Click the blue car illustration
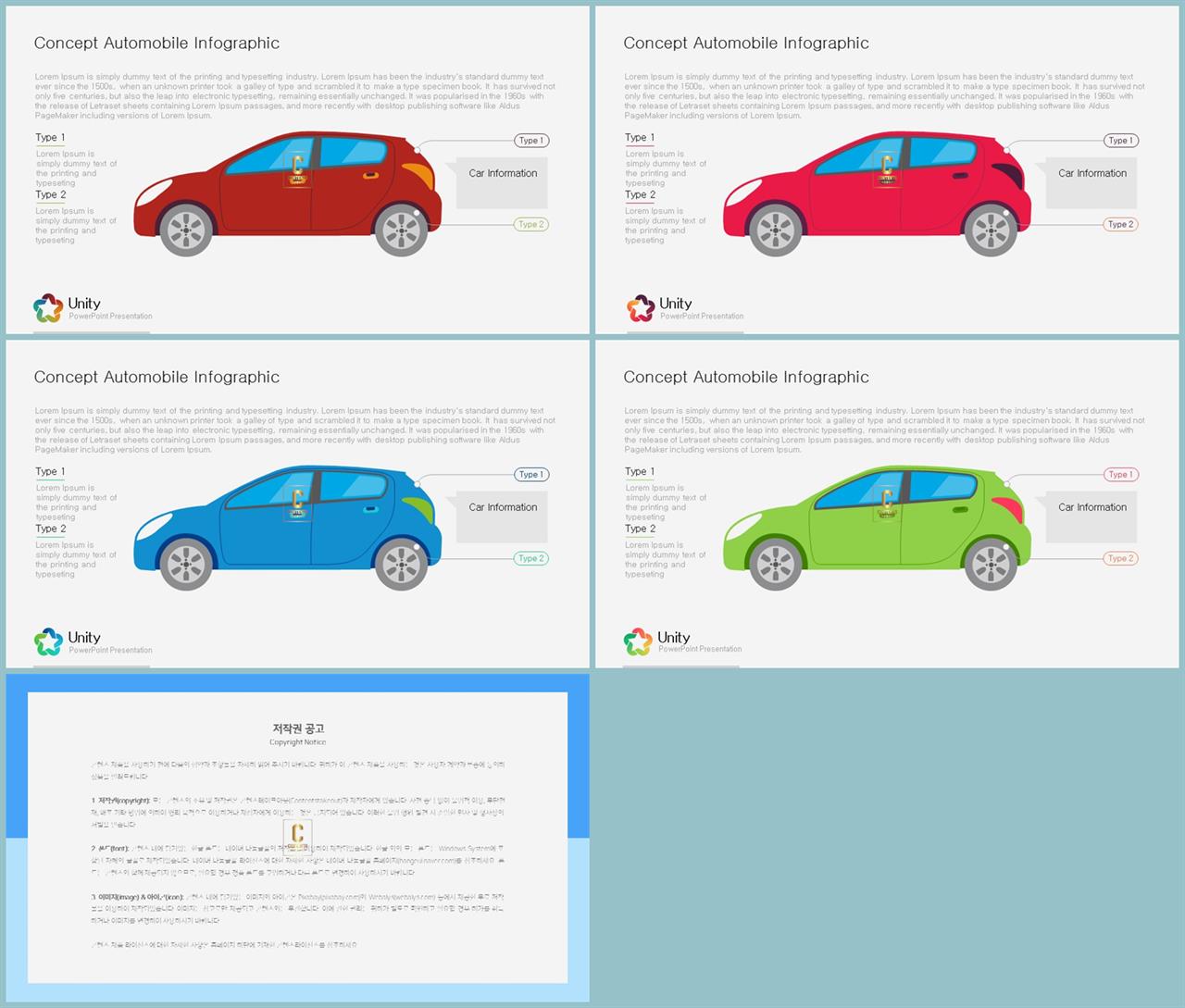The width and height of the screenshot is (1185, 1008). pyautogui.click(x=288, y=529)
